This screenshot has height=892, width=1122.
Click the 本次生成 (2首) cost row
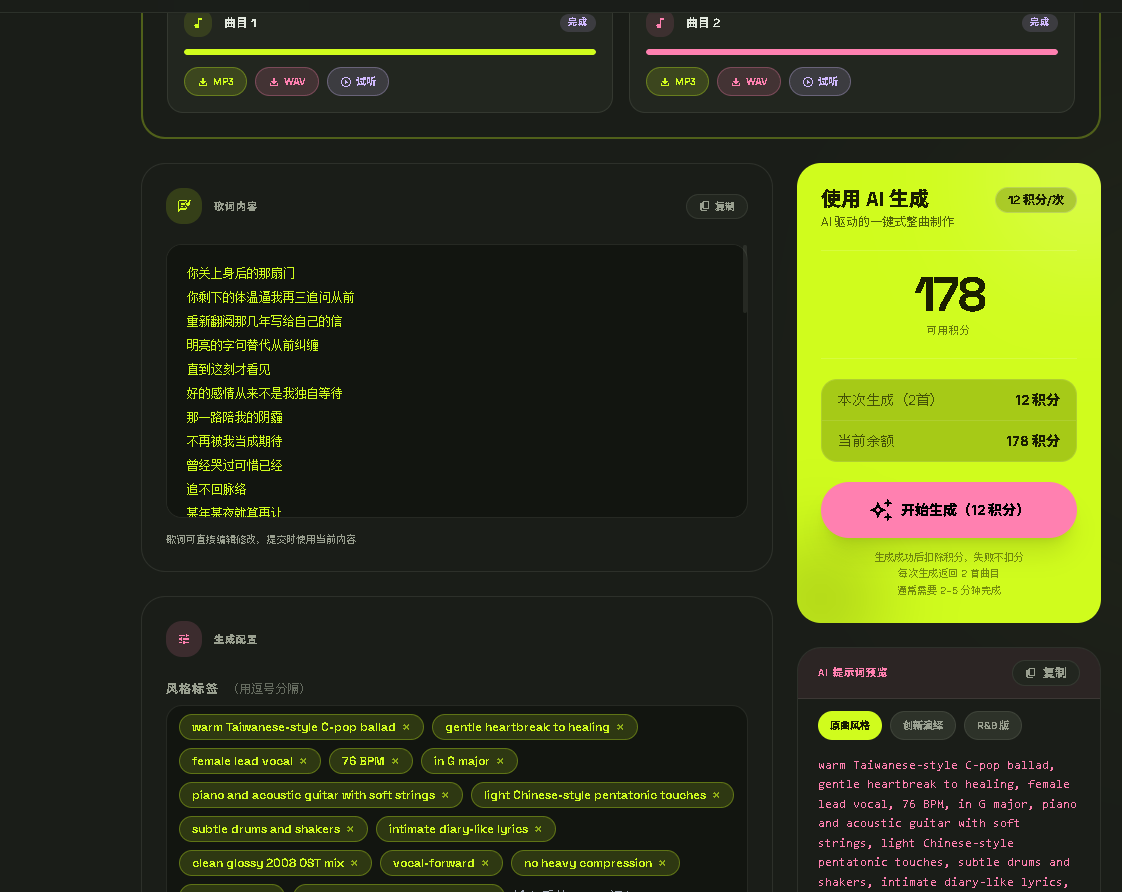(x=949, y=400)
